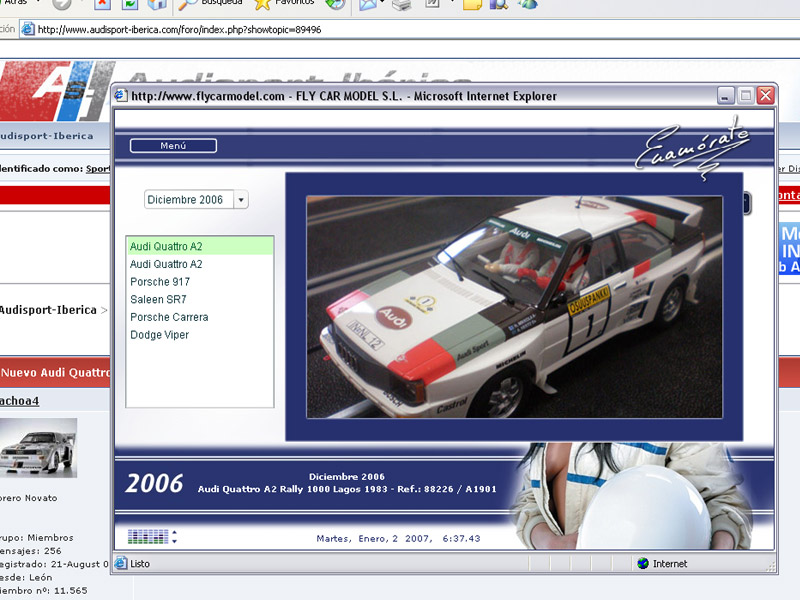Open the Messenger icon in IE toolbar
Screen dimensions: 800x600
point(528,4)
